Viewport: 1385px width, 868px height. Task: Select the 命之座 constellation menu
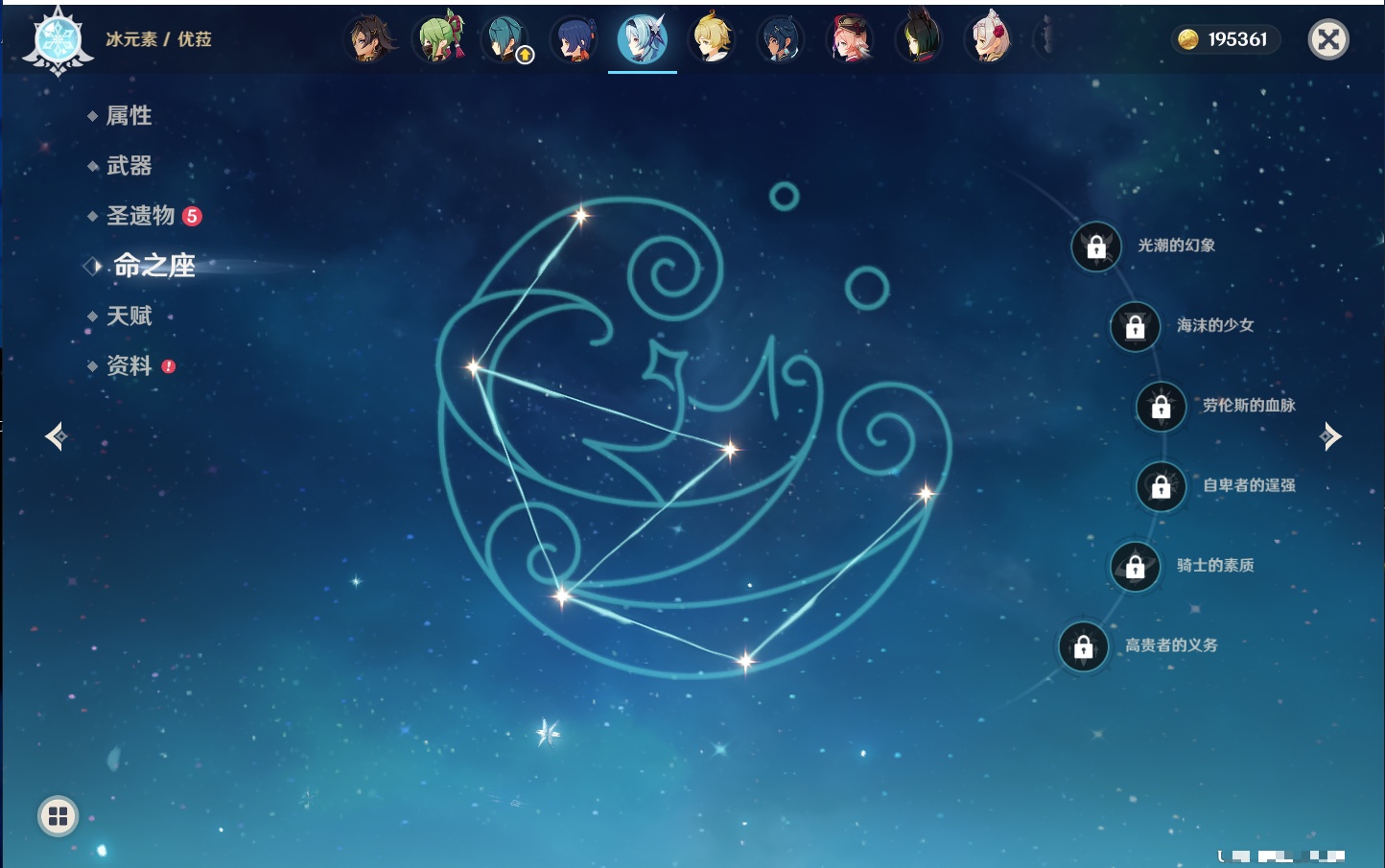click(x=153, y=266)
